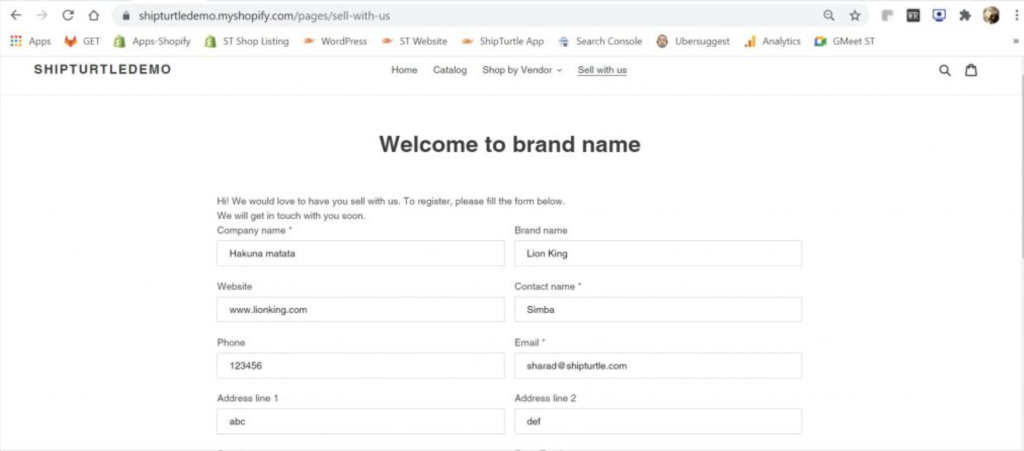
Task: Open the Catalog menu item
Action: [450, 70]
